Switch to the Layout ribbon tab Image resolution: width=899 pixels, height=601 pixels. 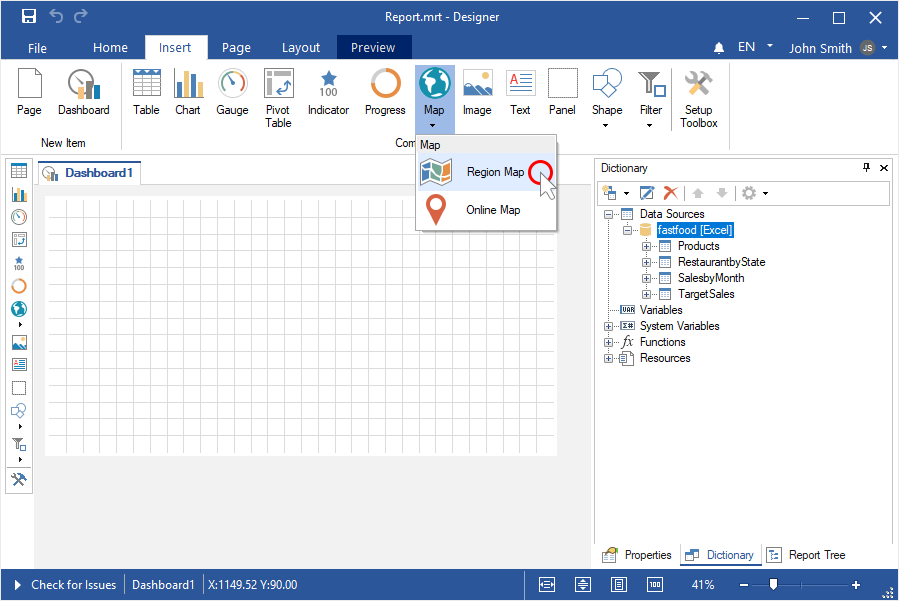pos(301,47)
